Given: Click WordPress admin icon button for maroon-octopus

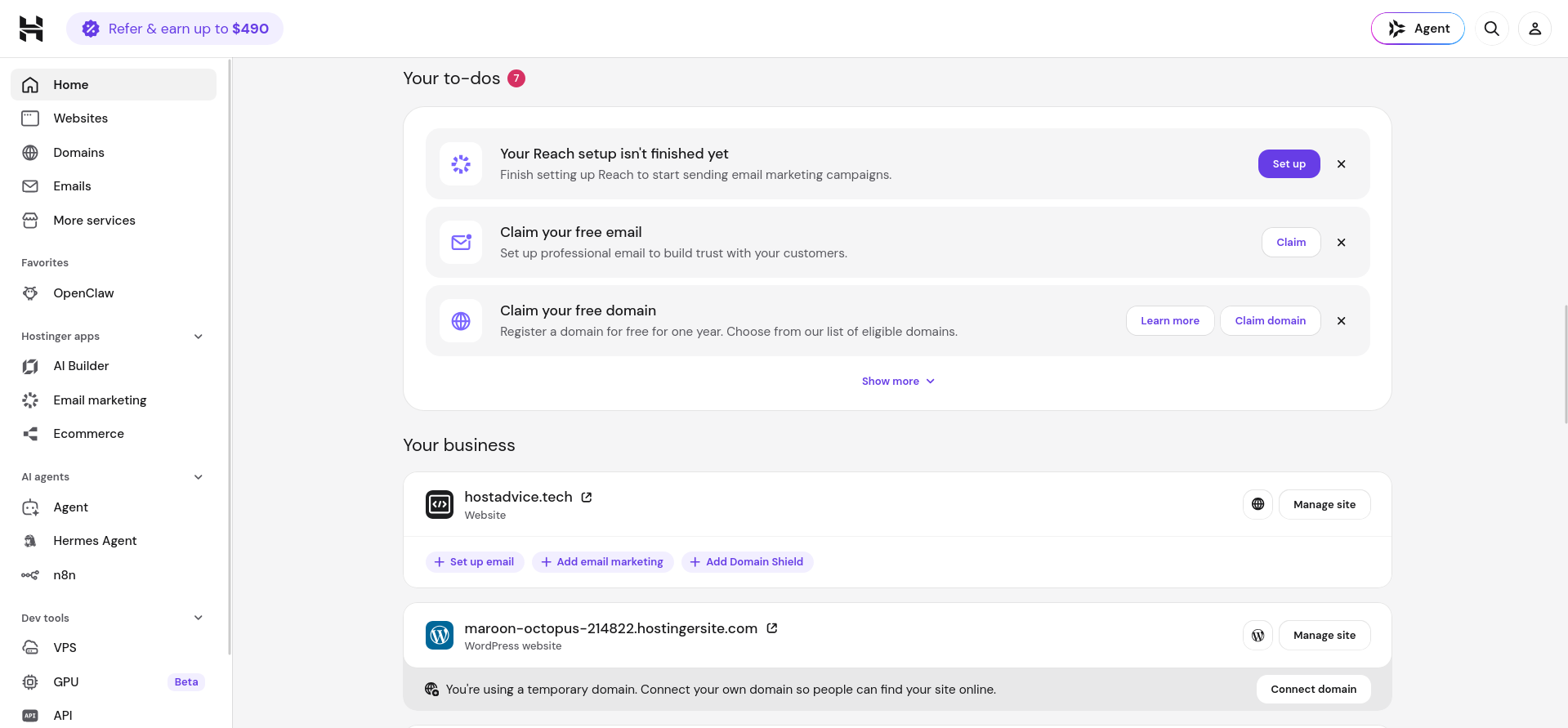Looking at the screenshot, I should [1258, 636].
